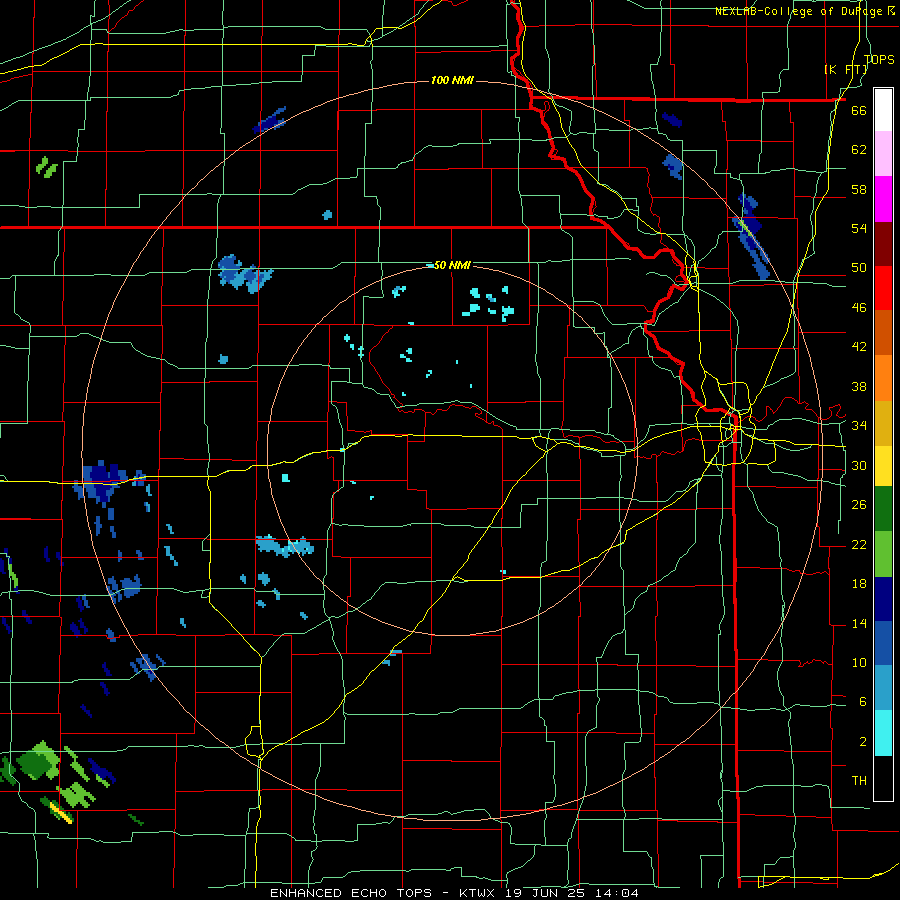Click the light pink legend swatch
This screenshot has height=900, width=900.
(883, 154)
